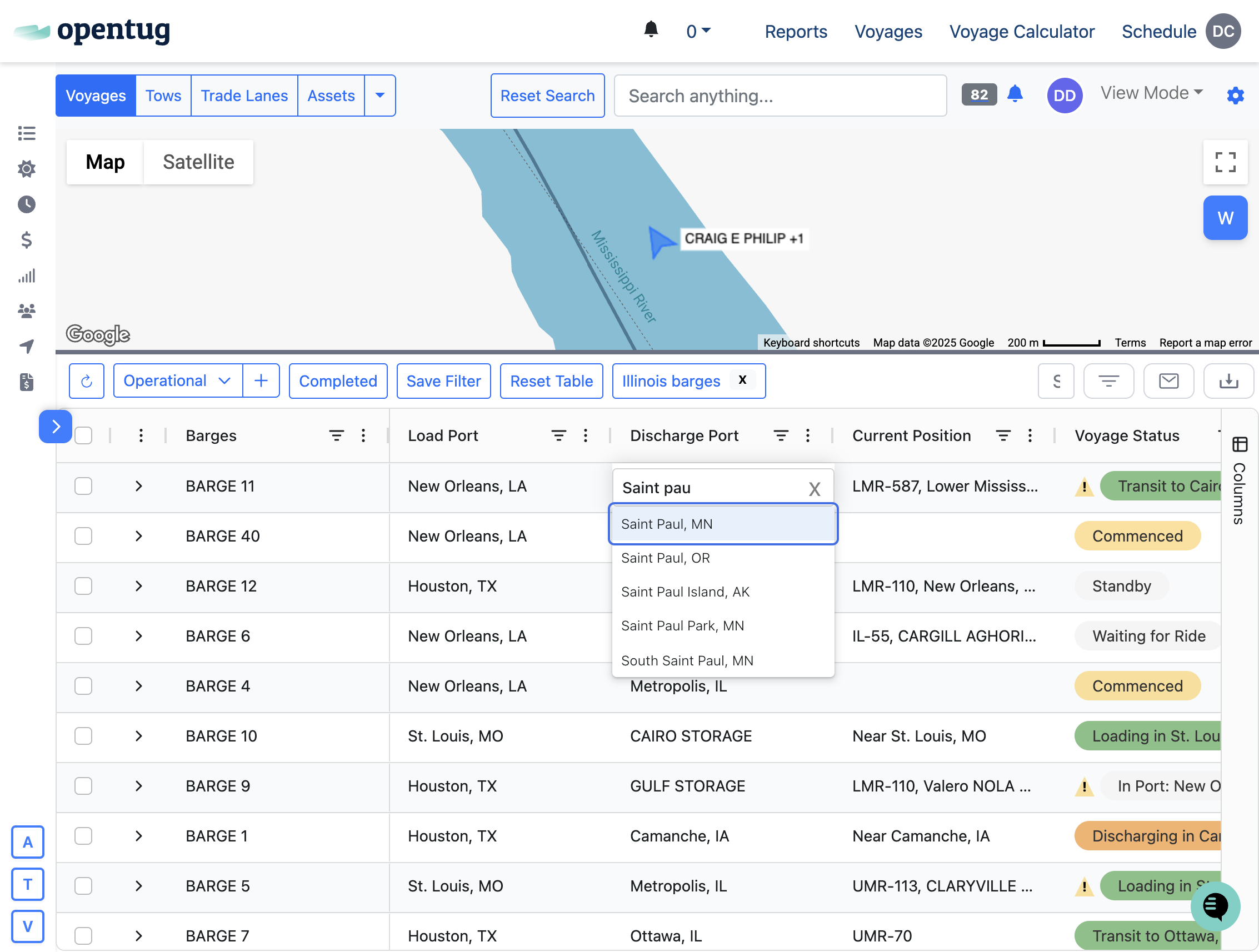Open the chat support bubble
Screen dimensions: 1259x952
(1215, 905)
